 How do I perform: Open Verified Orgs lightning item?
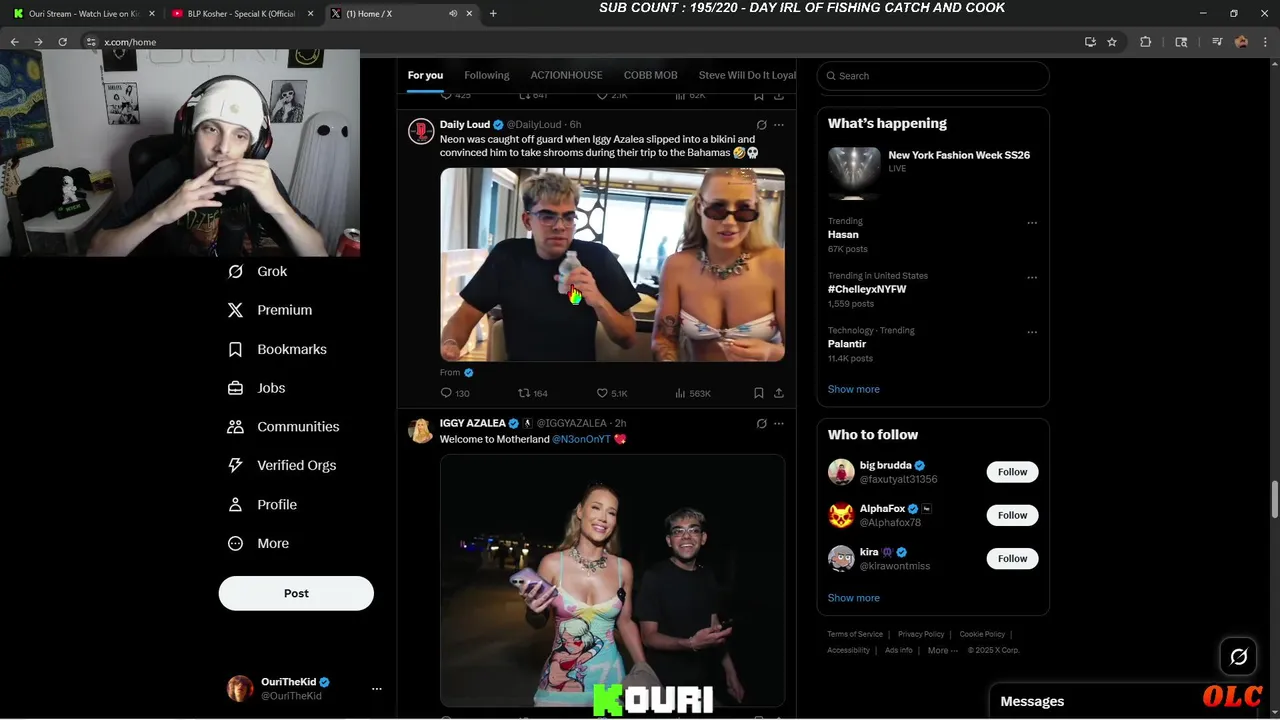click(x=282, y=465)
